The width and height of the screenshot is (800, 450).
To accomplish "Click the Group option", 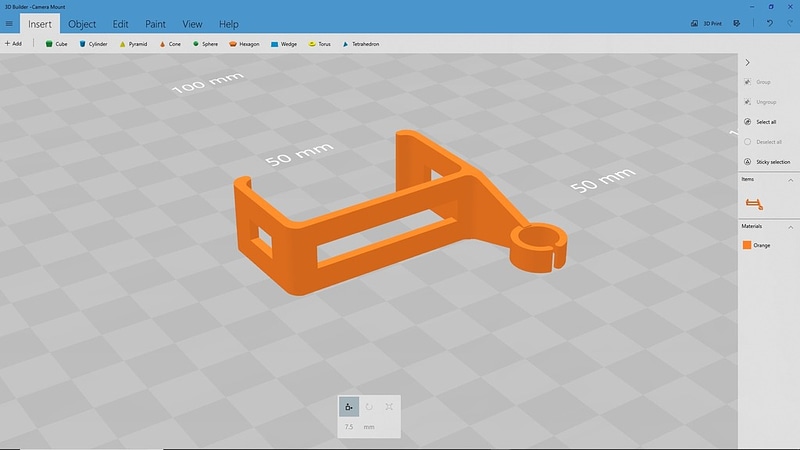I will (x=758, y=82).
